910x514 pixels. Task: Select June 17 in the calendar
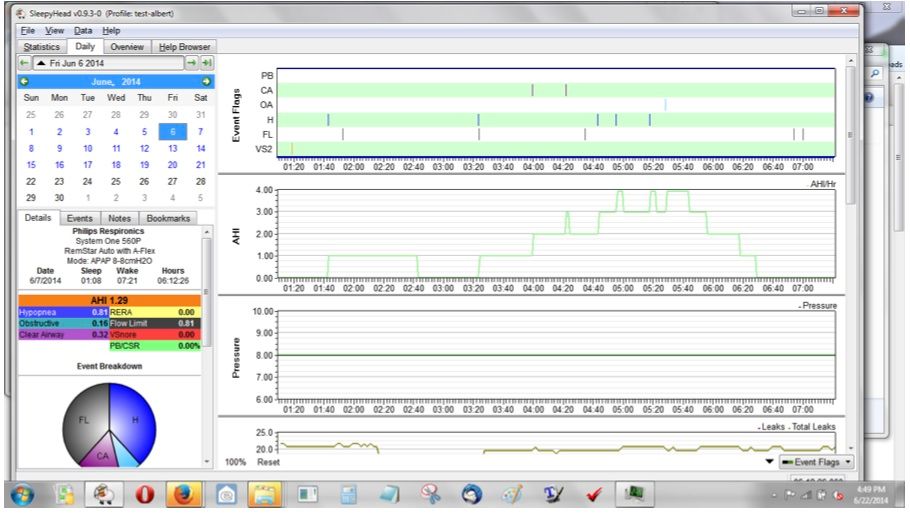click(88, 165)
